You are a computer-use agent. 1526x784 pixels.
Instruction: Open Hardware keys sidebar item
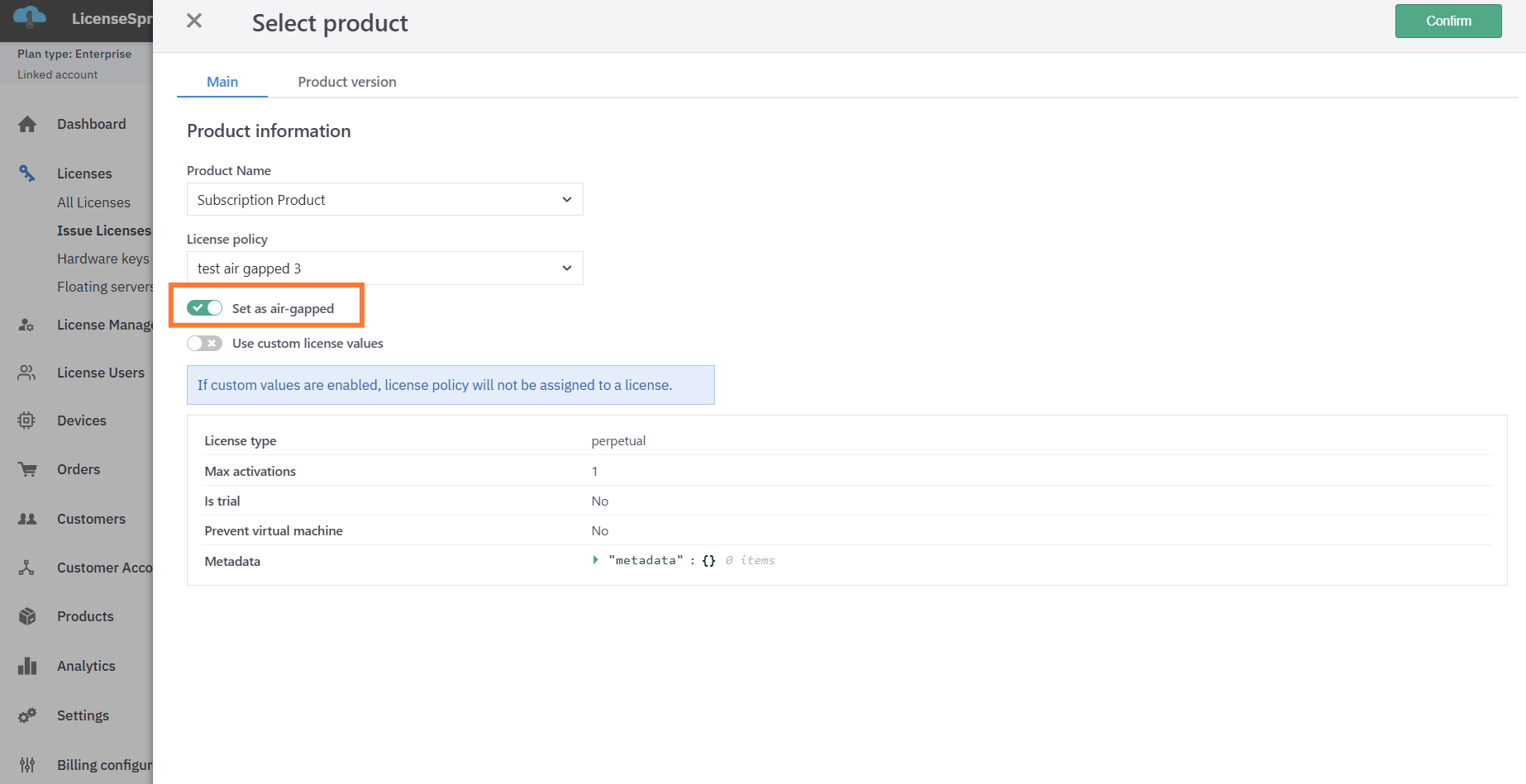(103, 259)
